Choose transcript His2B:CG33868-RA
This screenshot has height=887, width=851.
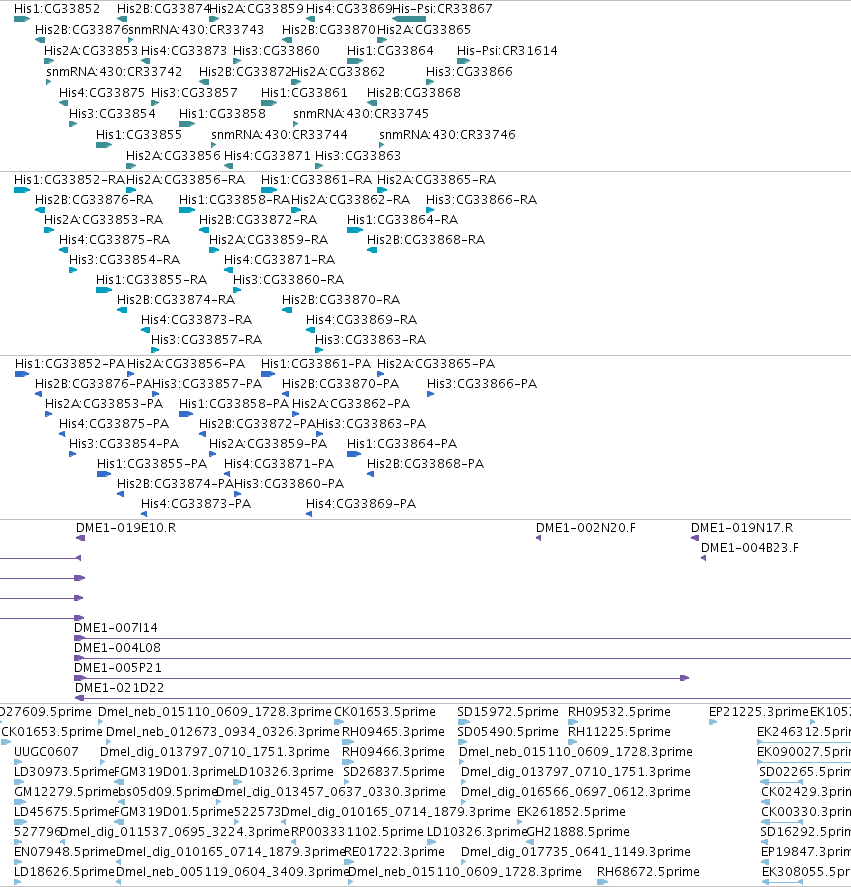(426, 240)
